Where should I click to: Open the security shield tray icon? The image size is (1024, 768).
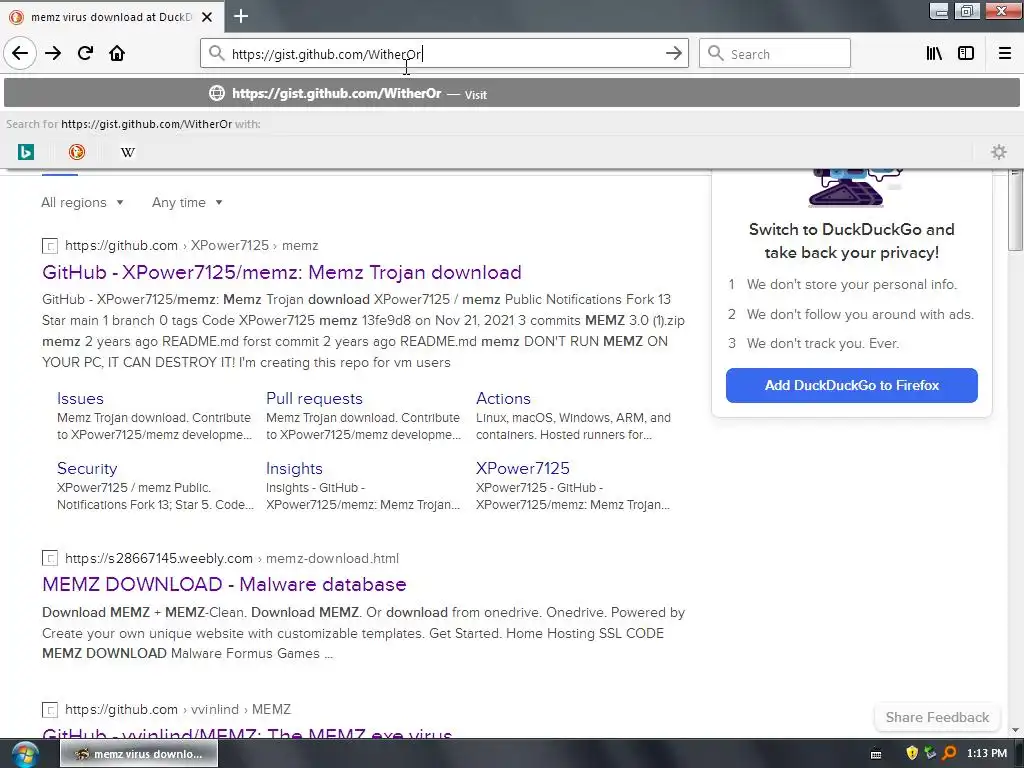pos(912,754)
